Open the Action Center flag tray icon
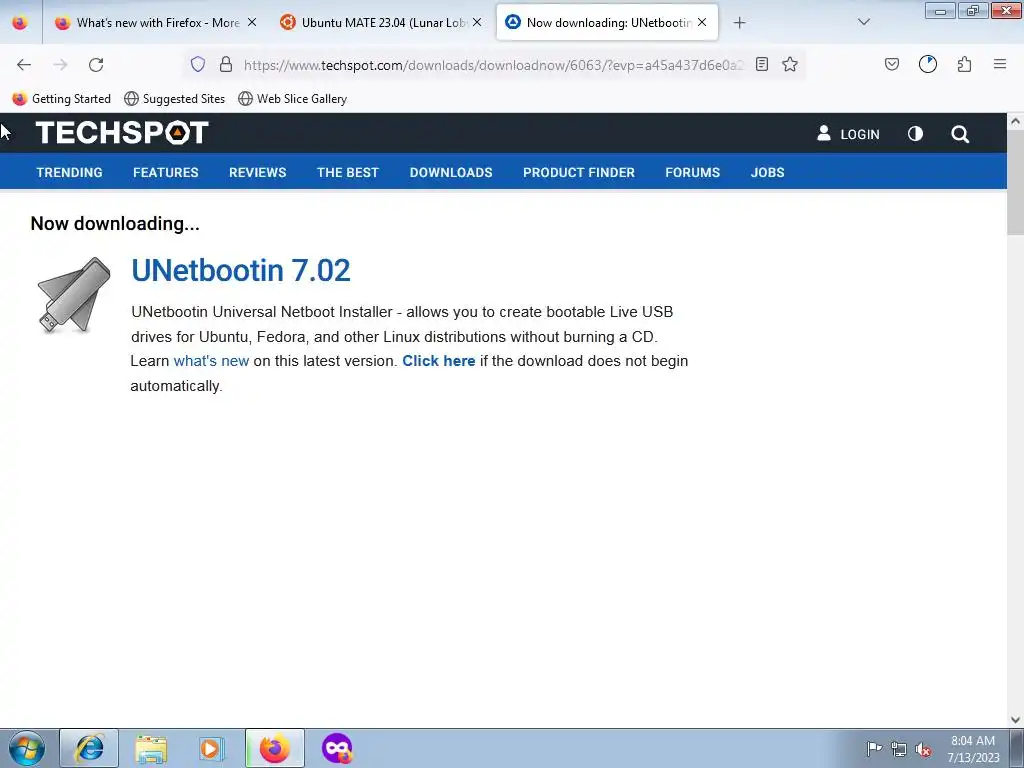The image size is (1024, 768). [874, 749]
